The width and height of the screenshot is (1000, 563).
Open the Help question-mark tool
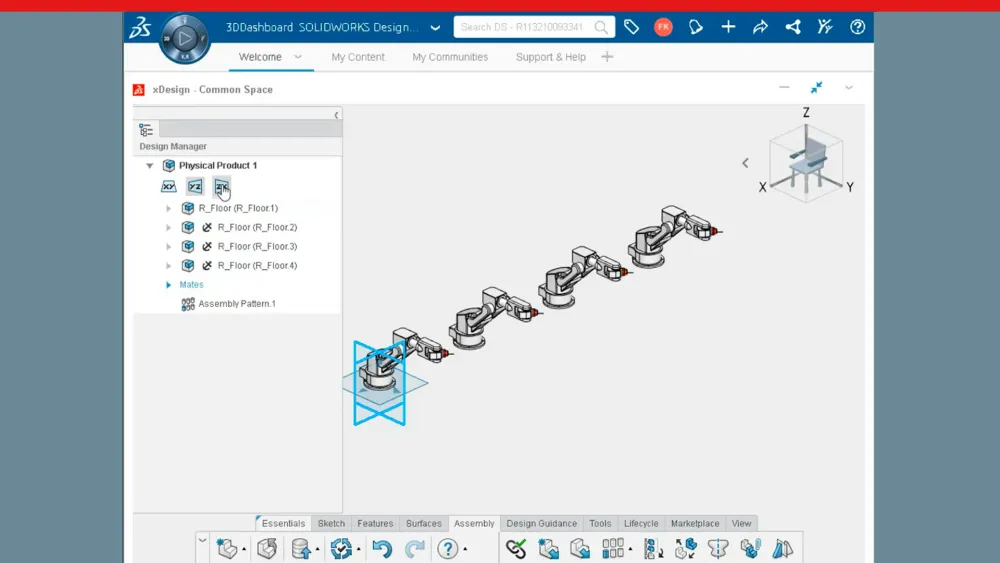[448, 548]
